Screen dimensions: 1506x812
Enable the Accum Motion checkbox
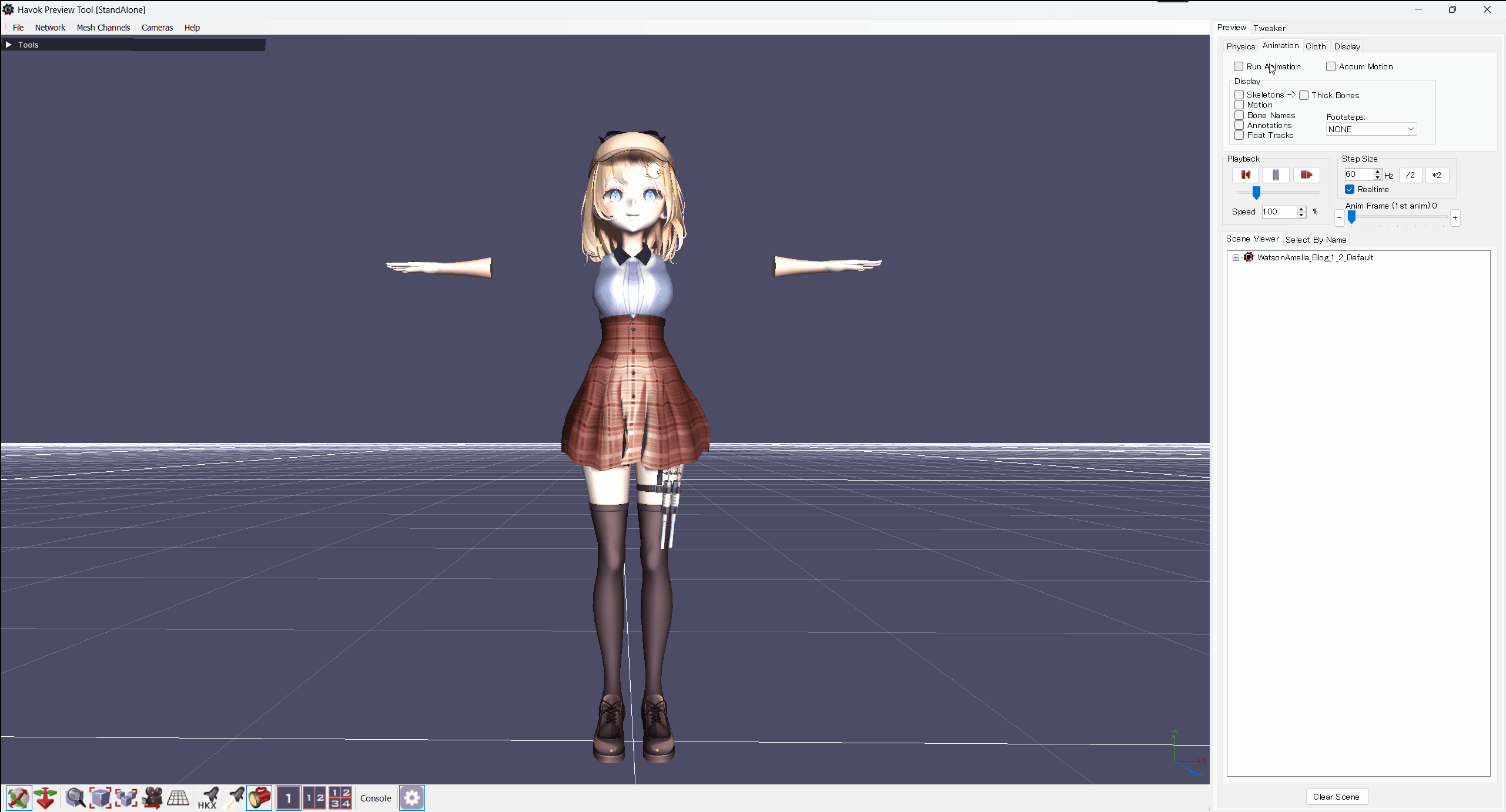[x=1331, y=66]
